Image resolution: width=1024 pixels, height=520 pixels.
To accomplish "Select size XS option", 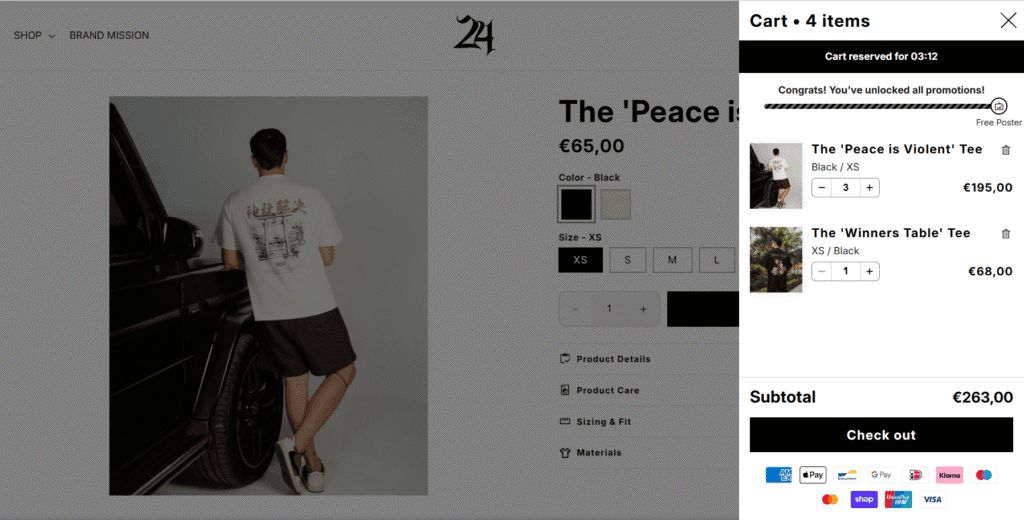I will [581, 259].
